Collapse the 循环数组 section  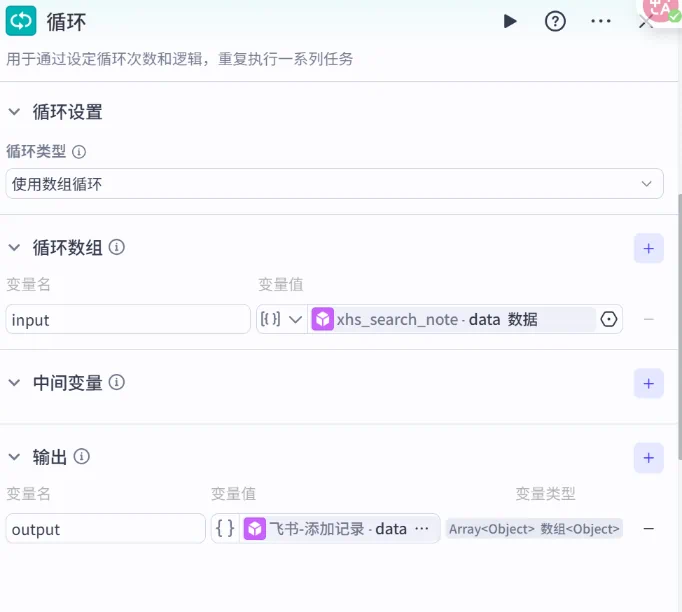(x=14, y=247)
